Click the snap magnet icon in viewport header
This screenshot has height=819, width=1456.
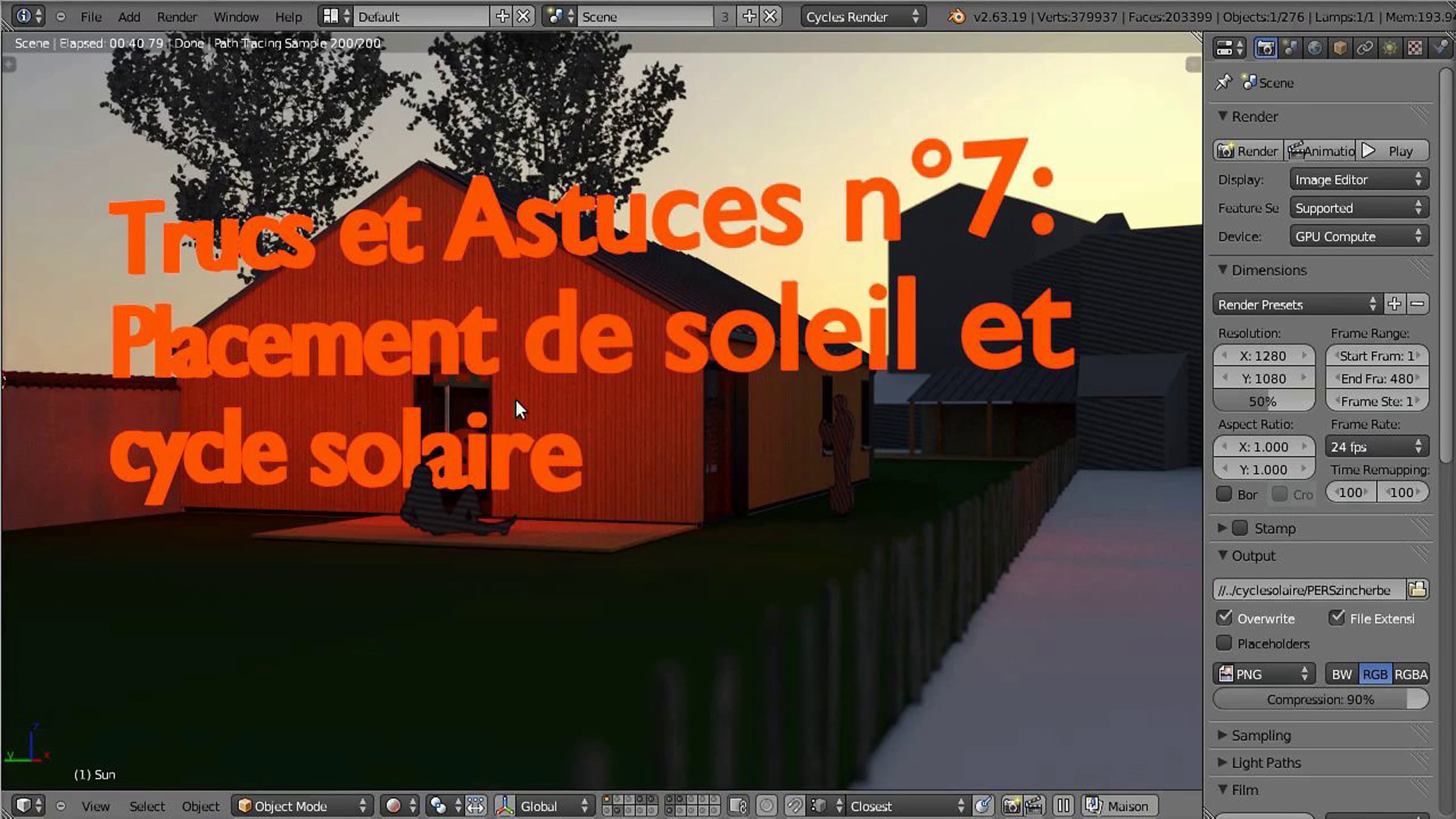794,806
